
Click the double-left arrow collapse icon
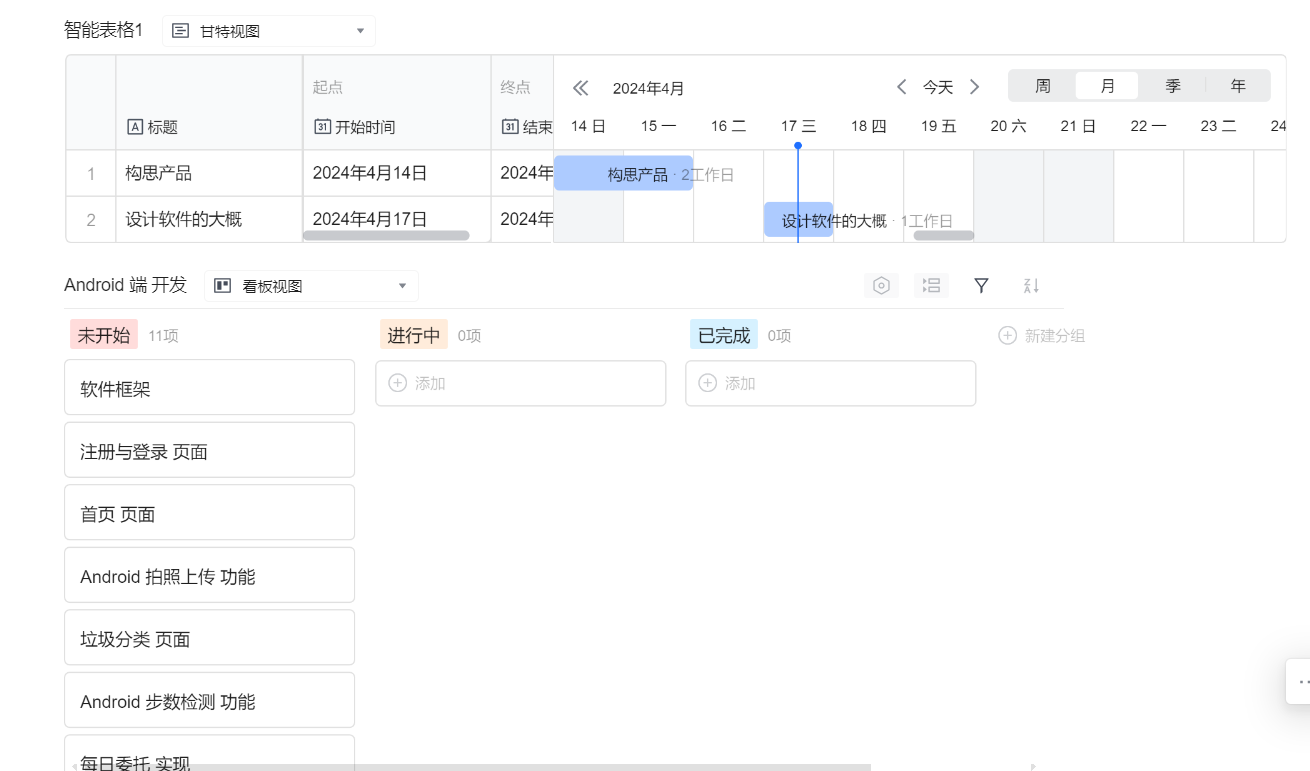coord(580,88)
